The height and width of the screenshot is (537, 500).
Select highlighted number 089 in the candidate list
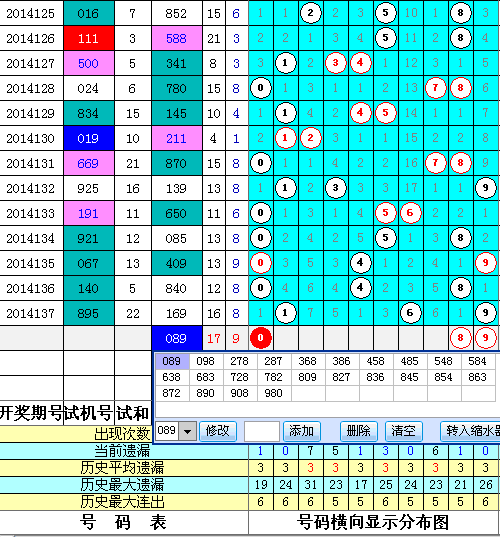point(172,361)
